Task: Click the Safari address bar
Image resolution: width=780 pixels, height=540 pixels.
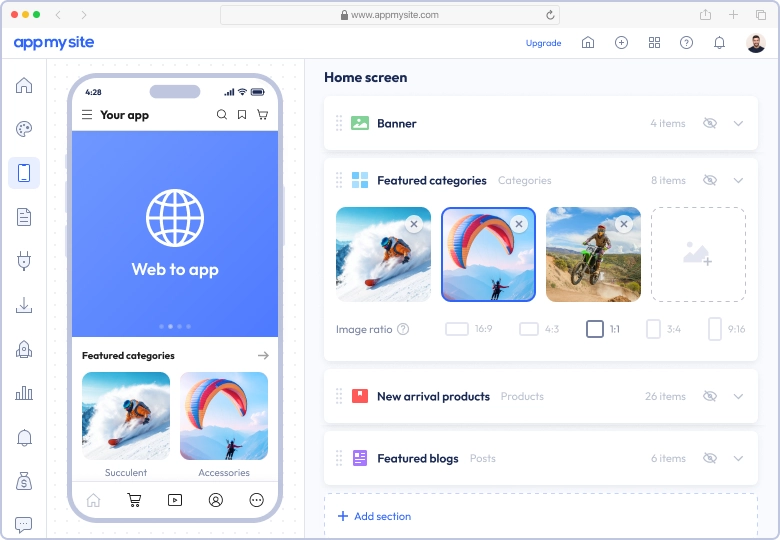Action: (390, 15)
